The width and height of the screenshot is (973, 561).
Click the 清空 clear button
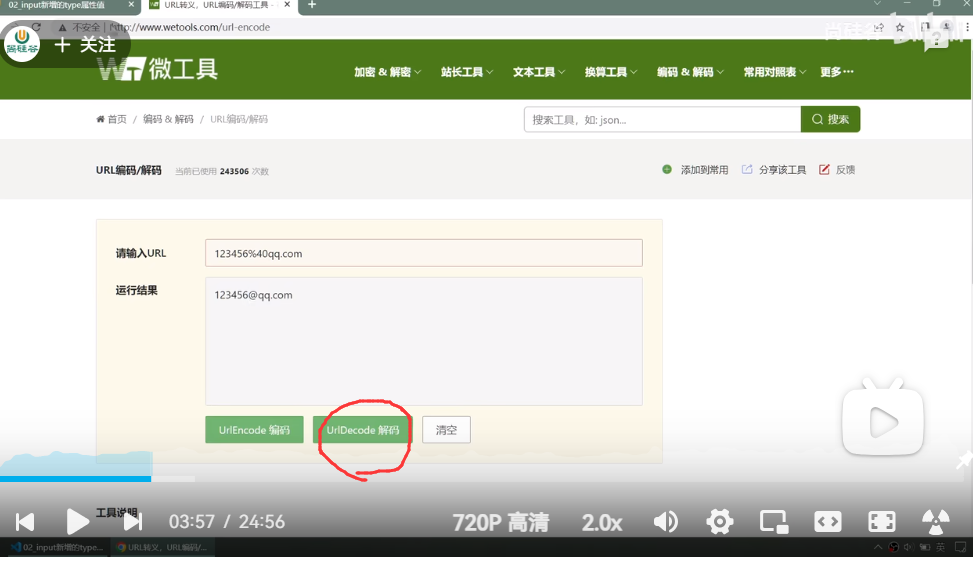click(446, 429)
